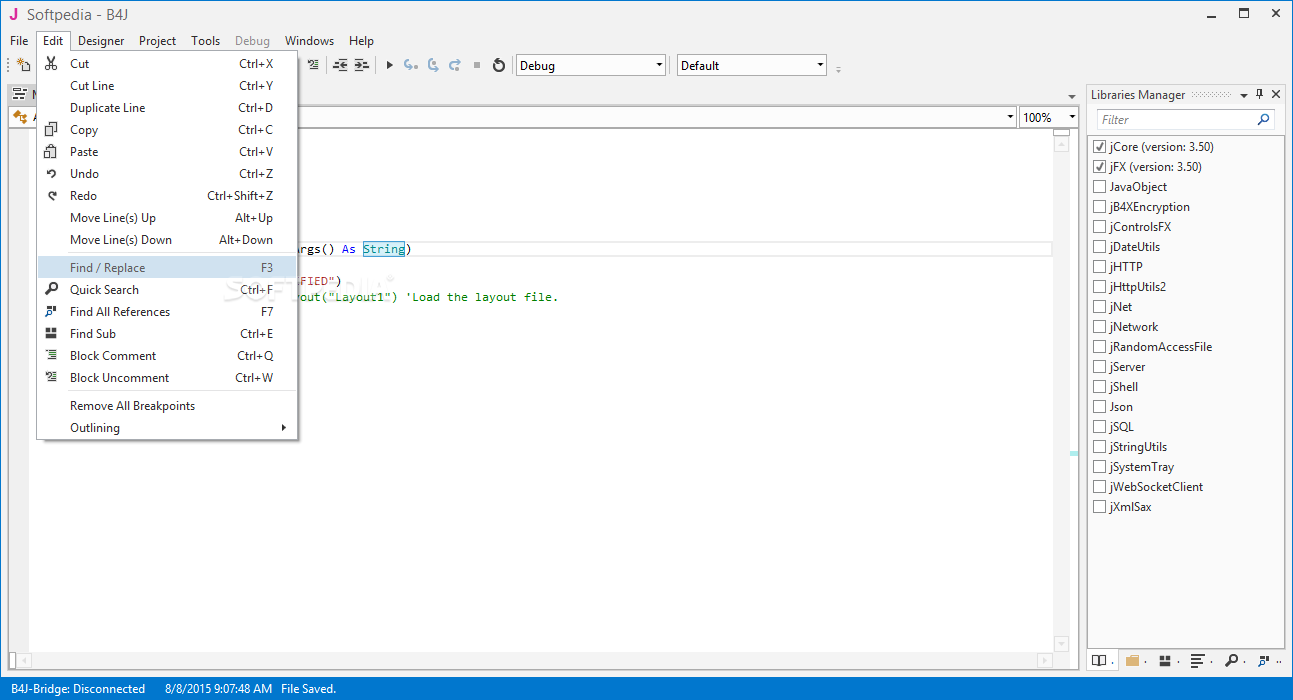
Task: Click the uncomment block toolbar icon
Action: click(x=314, y=65)
